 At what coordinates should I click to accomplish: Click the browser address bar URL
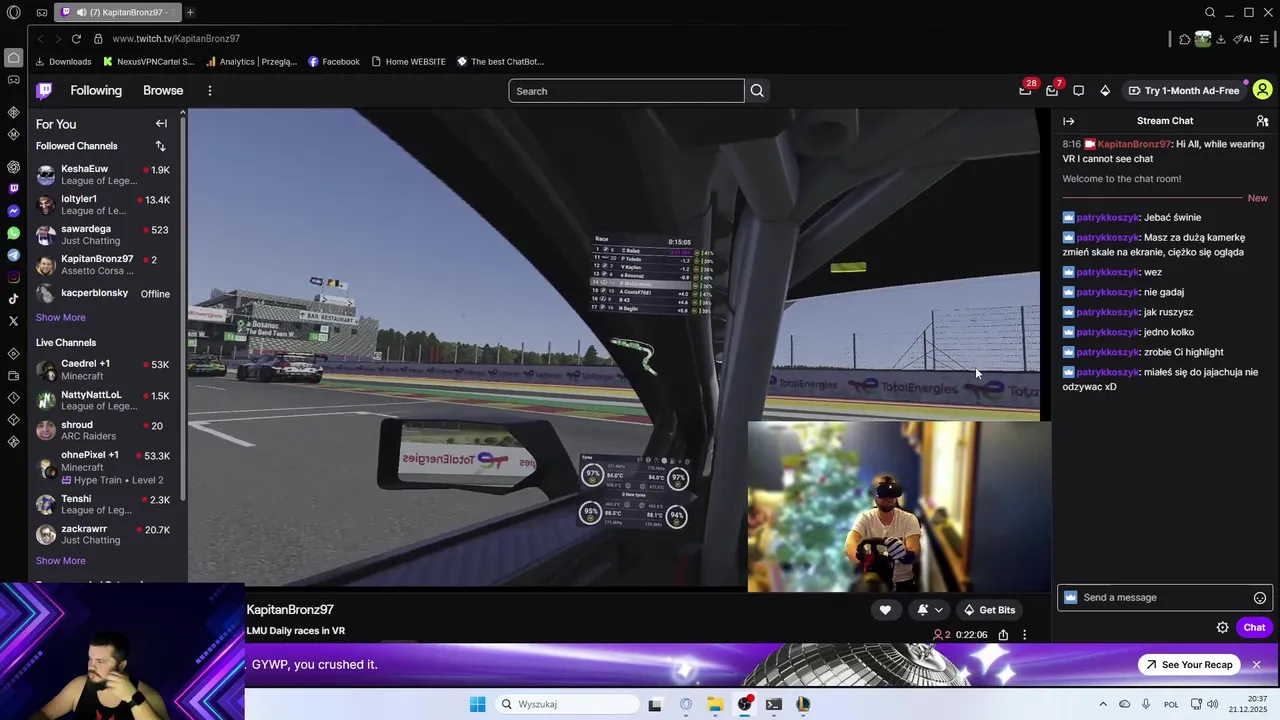[176, 39]
